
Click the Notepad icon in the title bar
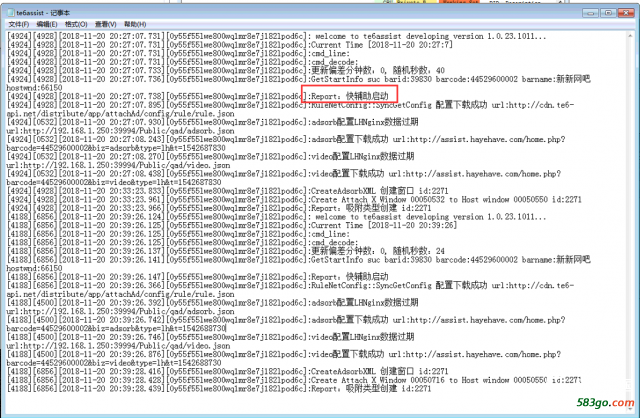11,13
